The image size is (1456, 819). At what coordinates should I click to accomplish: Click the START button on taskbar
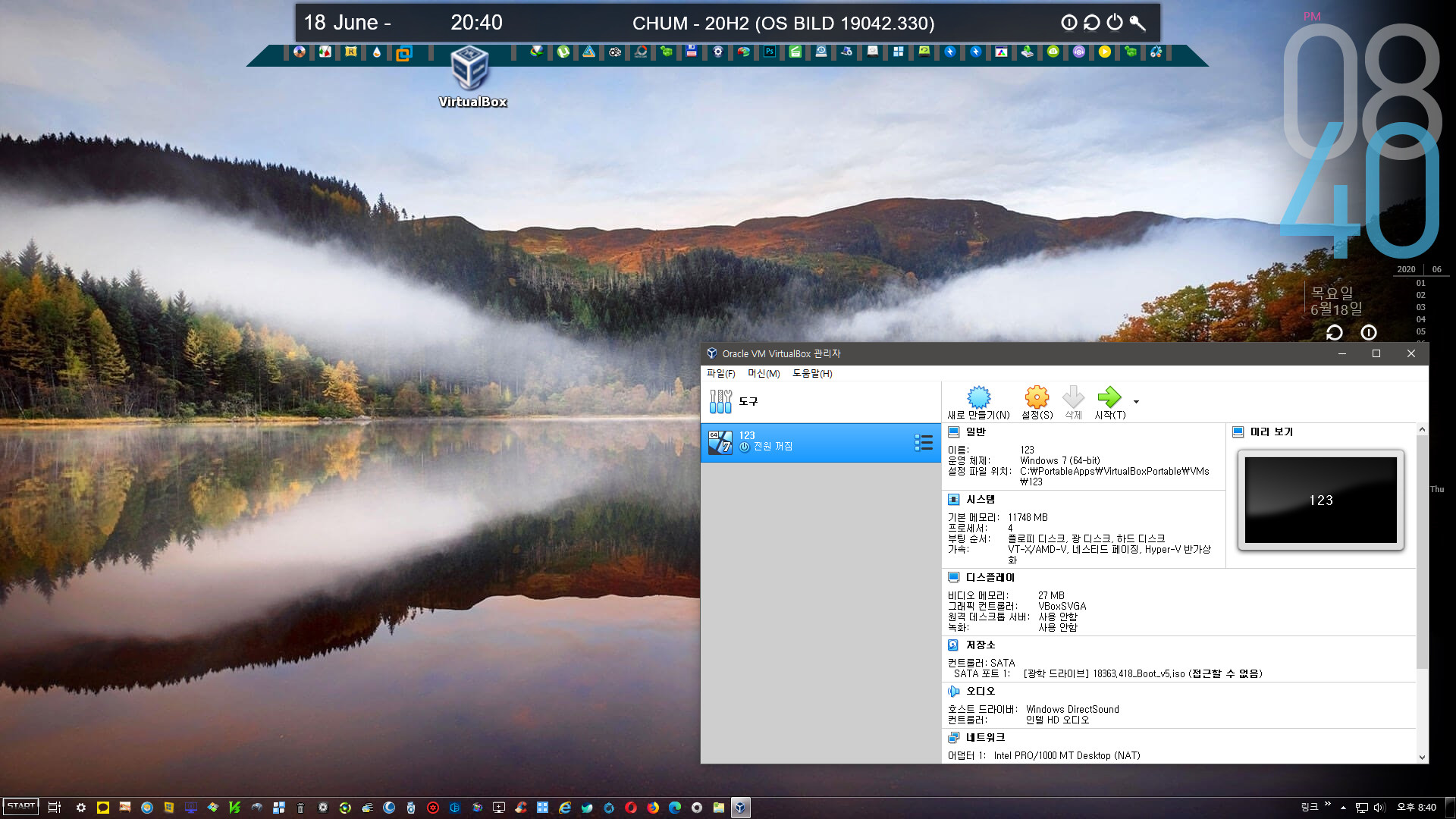point(21,807)
